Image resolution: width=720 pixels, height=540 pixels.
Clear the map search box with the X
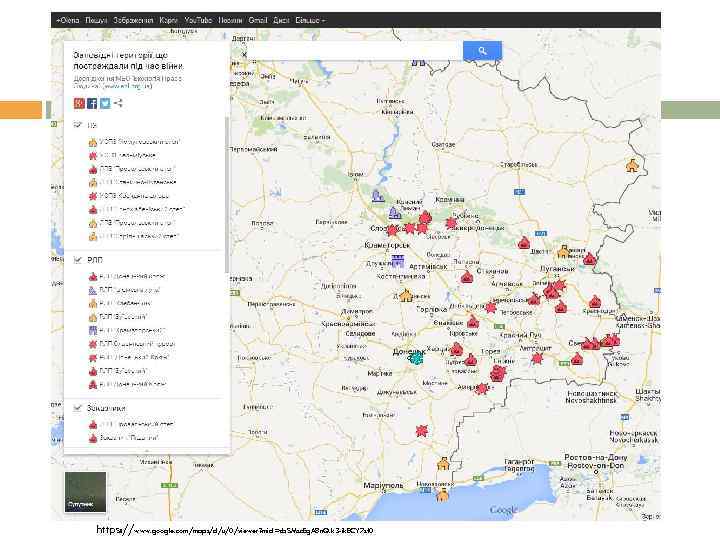pyautogui.click(x=244, y=54)
